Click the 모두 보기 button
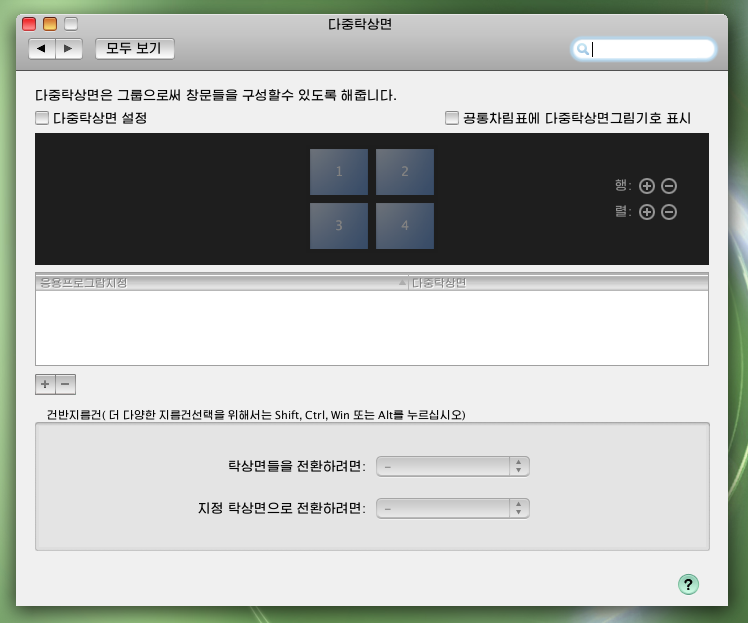Screen dimensions: 748x623 135,49
